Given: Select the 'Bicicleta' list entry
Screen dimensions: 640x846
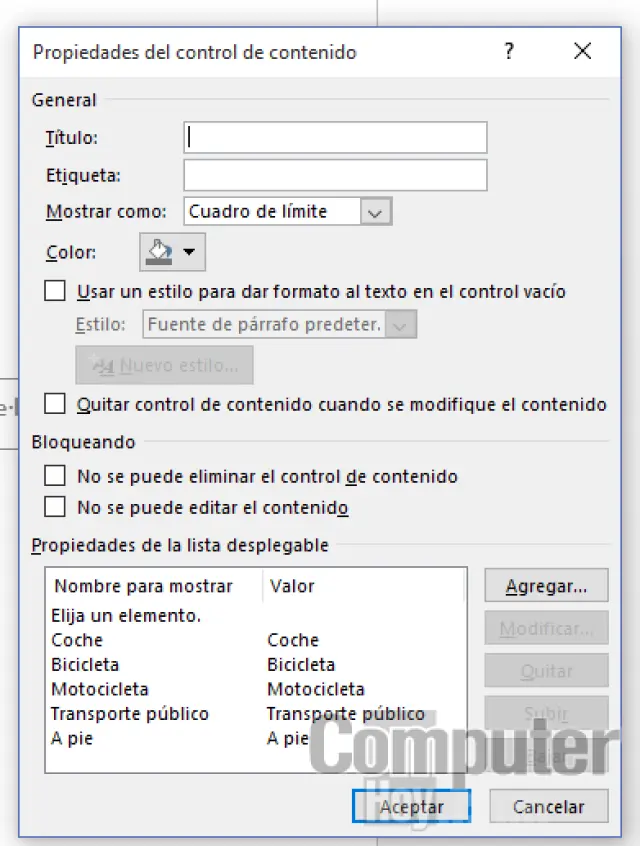Looking at the screenshot, I should click(85, 664).
